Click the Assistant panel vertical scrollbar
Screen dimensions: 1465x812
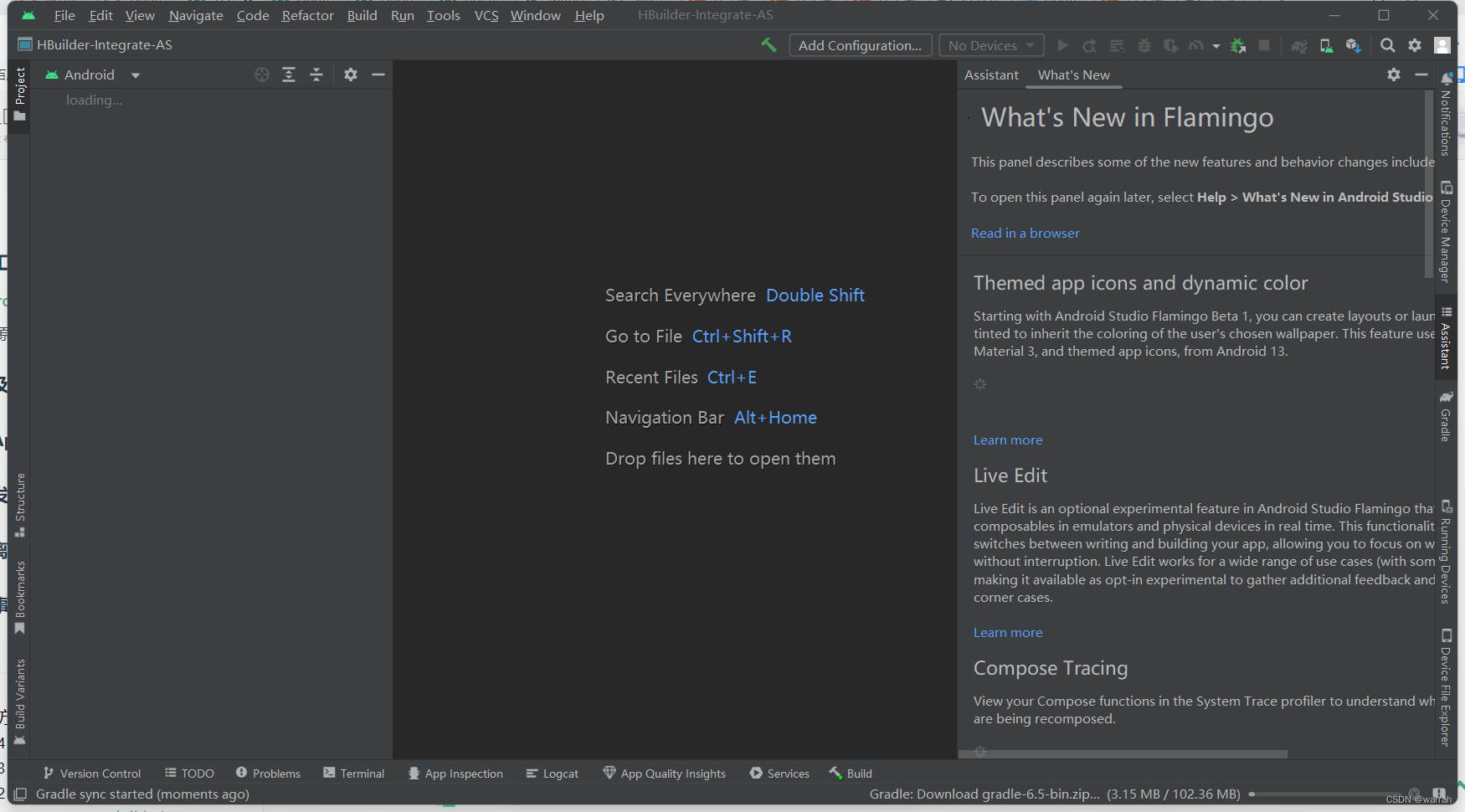pos(1429,184)
